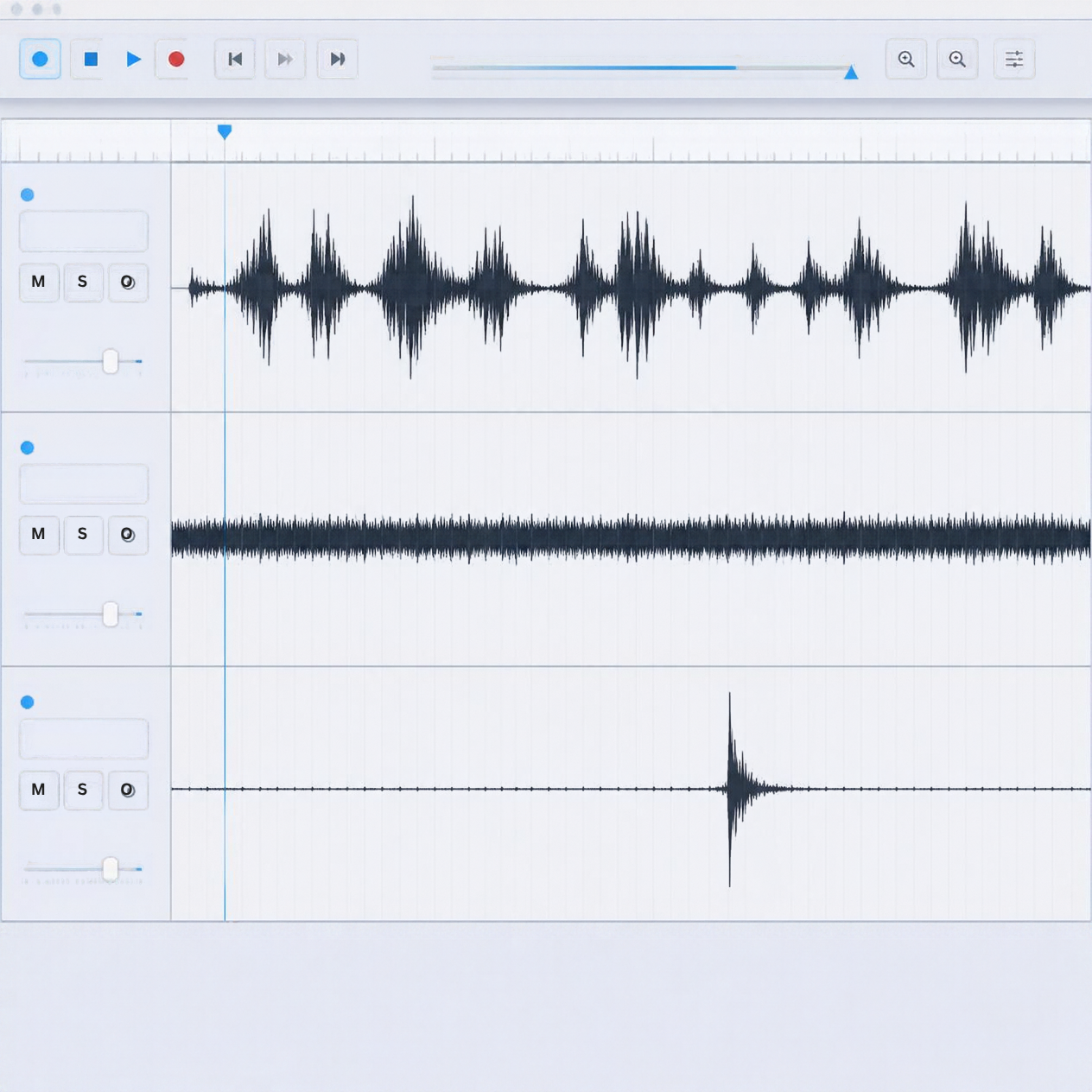Screen dimensions: 1092x1092
Task: Solo the third track with its S button
Action: click(x=83, y=790)
